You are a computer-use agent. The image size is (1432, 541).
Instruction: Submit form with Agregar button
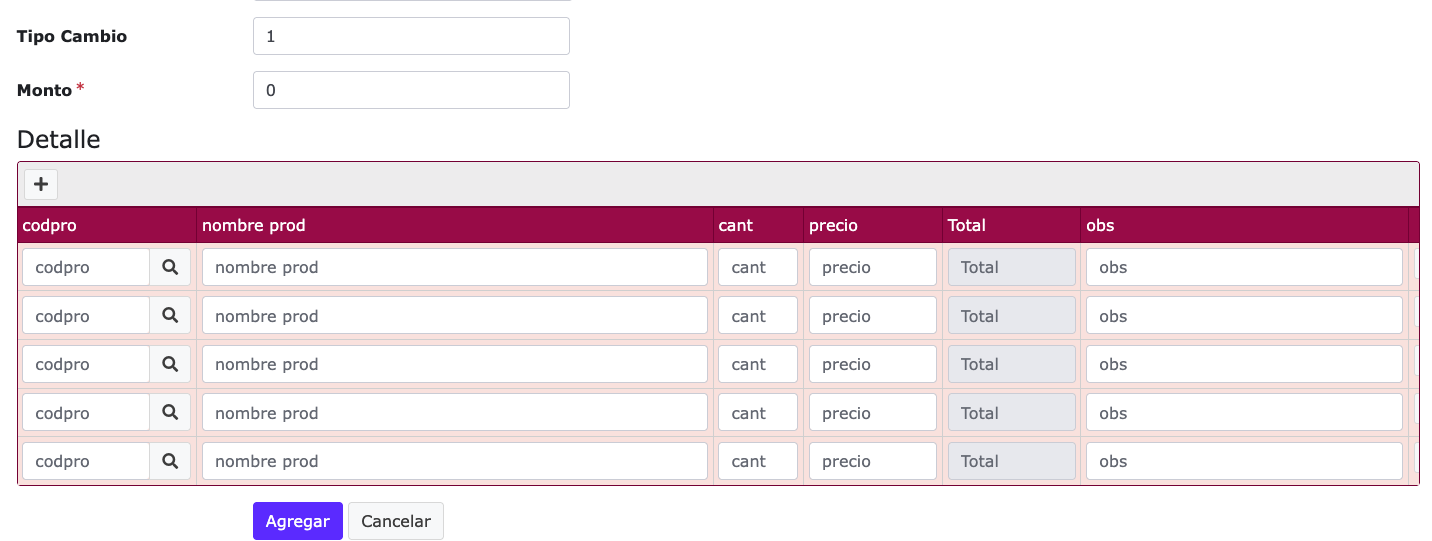298,521
